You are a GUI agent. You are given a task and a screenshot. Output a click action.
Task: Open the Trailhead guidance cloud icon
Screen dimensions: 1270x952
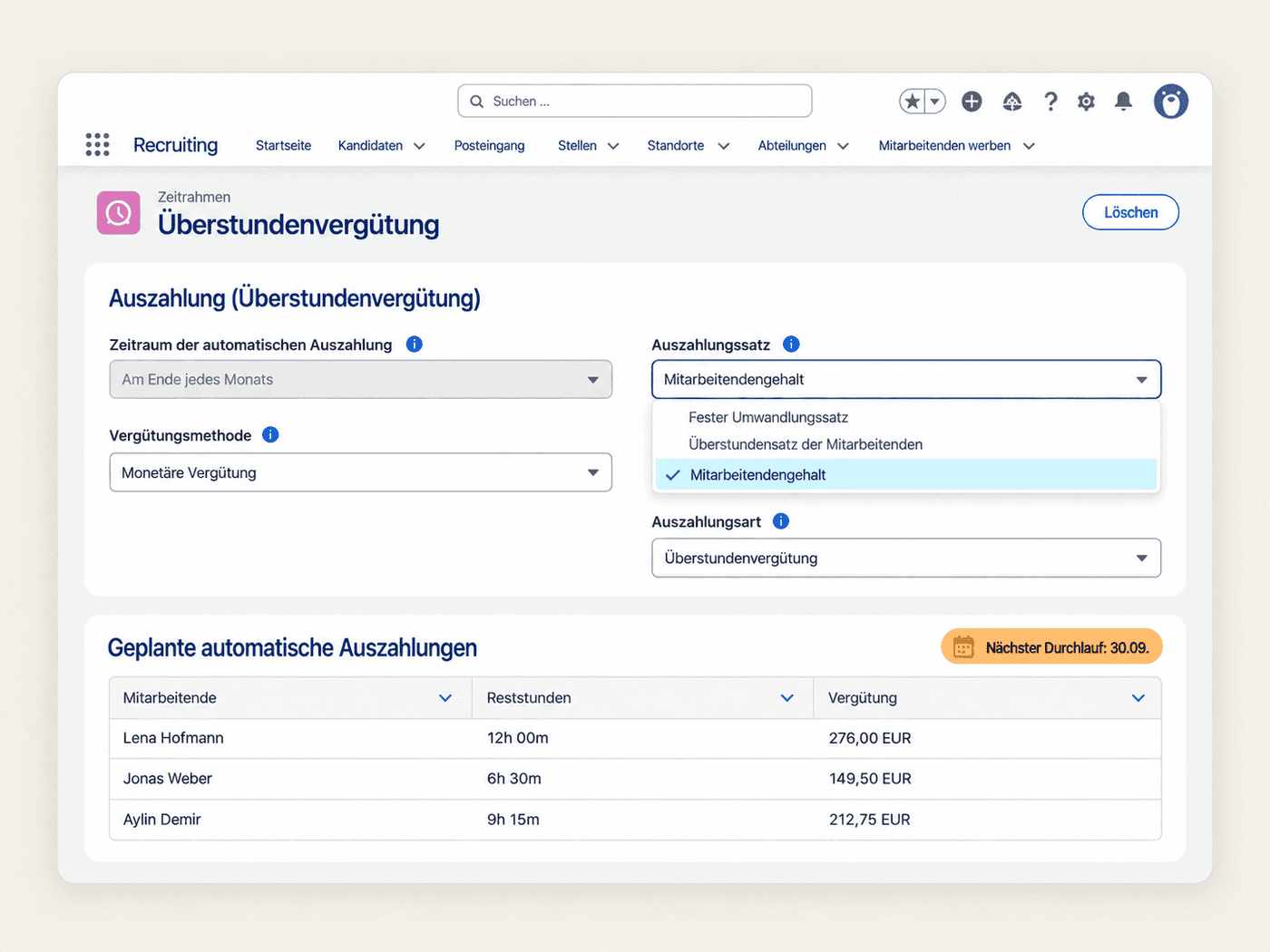coord(1012,102)
